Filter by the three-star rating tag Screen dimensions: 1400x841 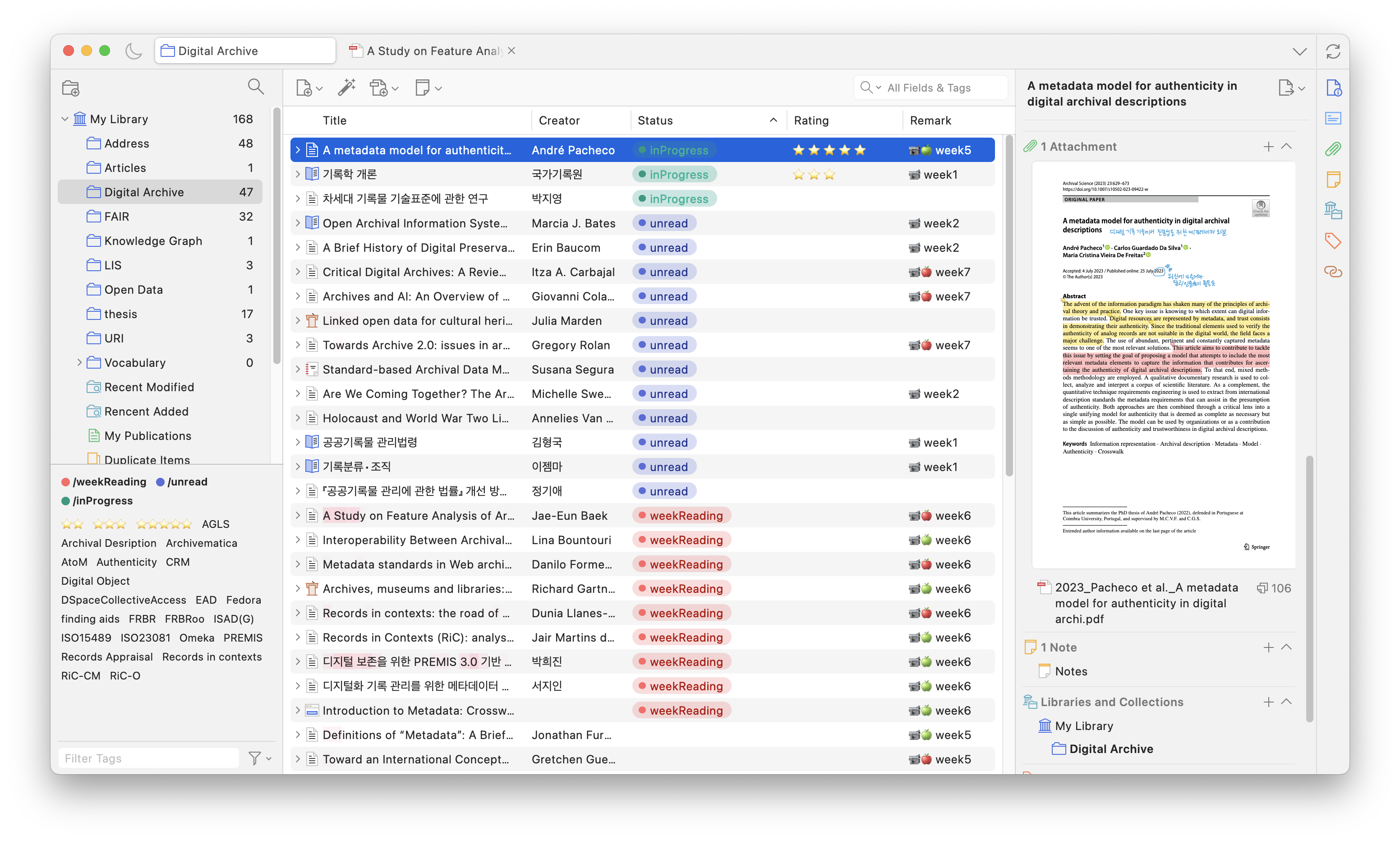pos(109,524)
